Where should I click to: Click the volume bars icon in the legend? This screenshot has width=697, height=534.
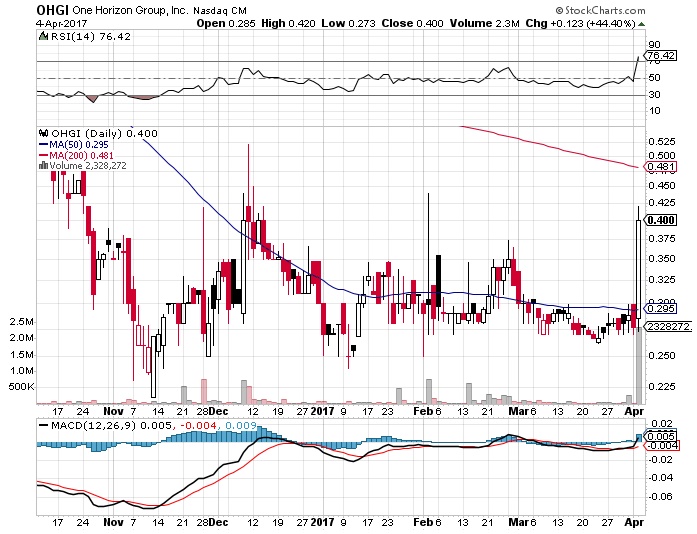click(x=44, y=165)
